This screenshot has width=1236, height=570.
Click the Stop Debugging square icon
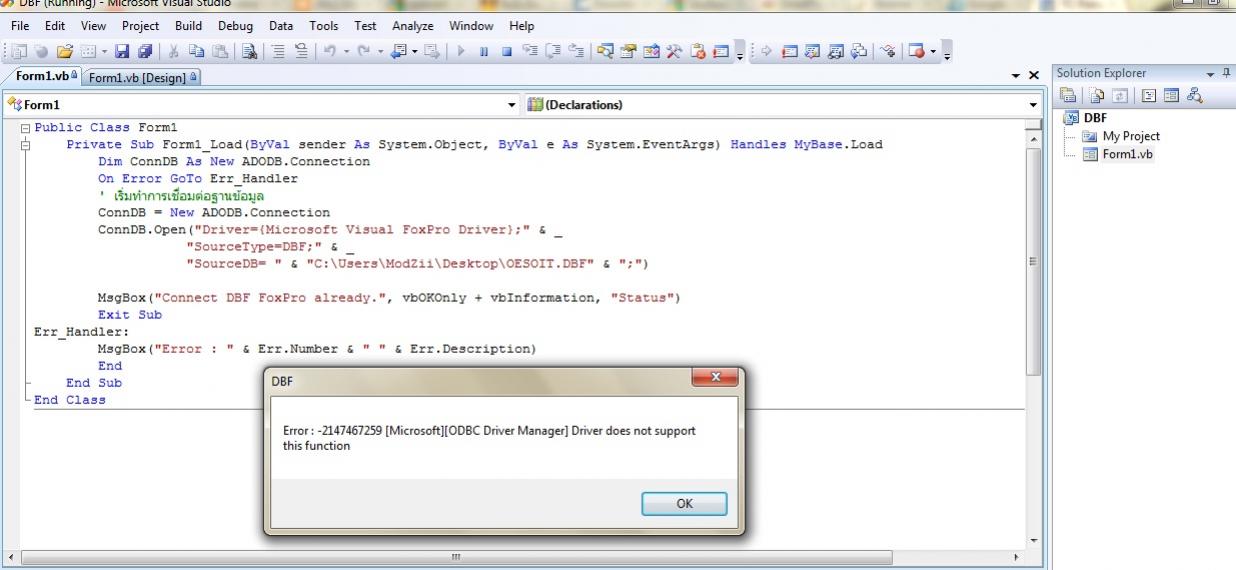click(505, 50)
